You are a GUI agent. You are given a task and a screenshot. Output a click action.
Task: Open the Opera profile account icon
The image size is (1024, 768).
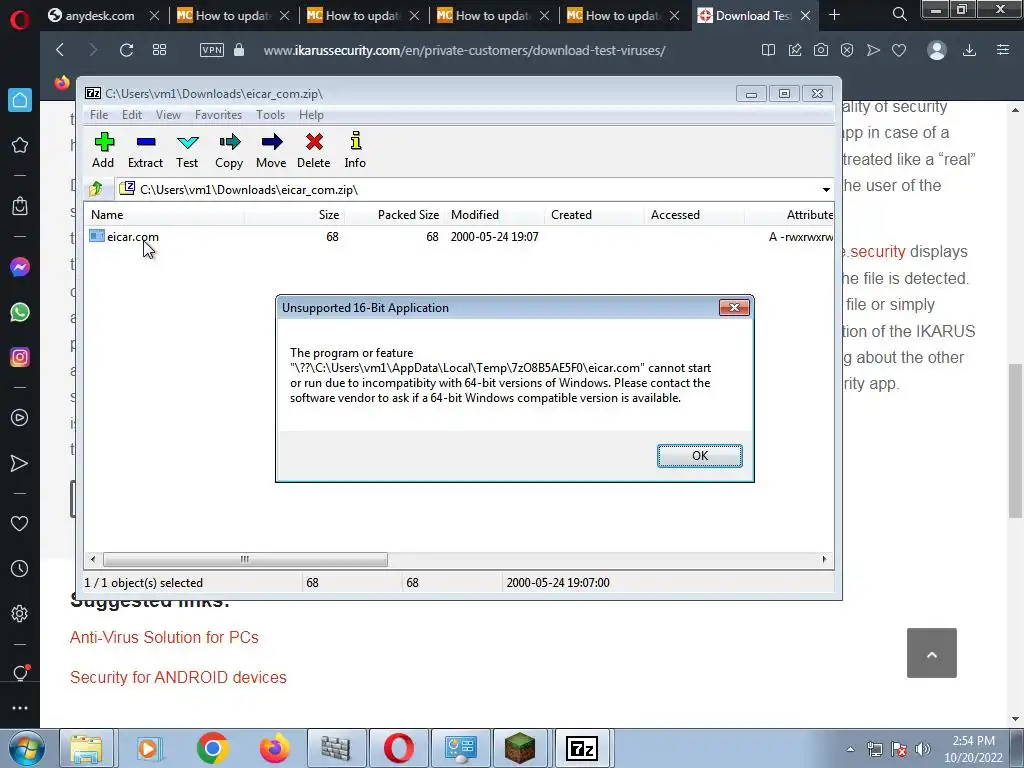[x=936, y=50]
